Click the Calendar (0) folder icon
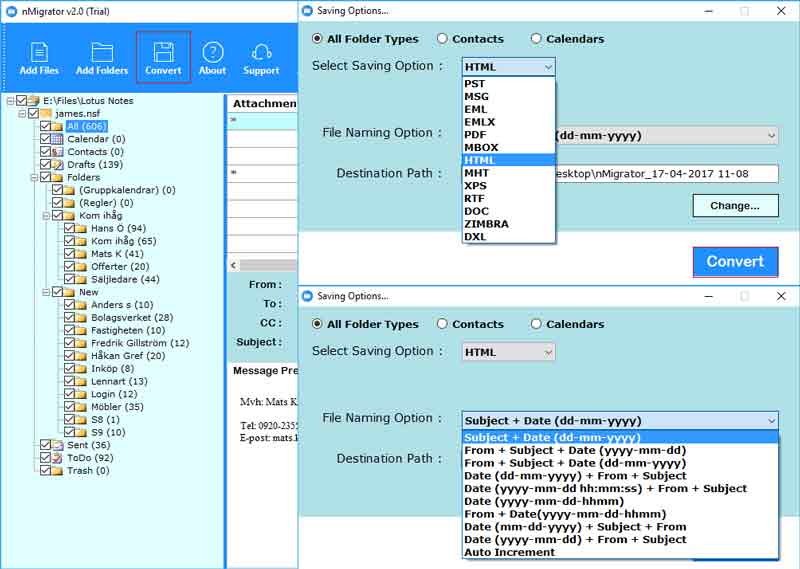The image size is (800, 569). coord(58,139)
